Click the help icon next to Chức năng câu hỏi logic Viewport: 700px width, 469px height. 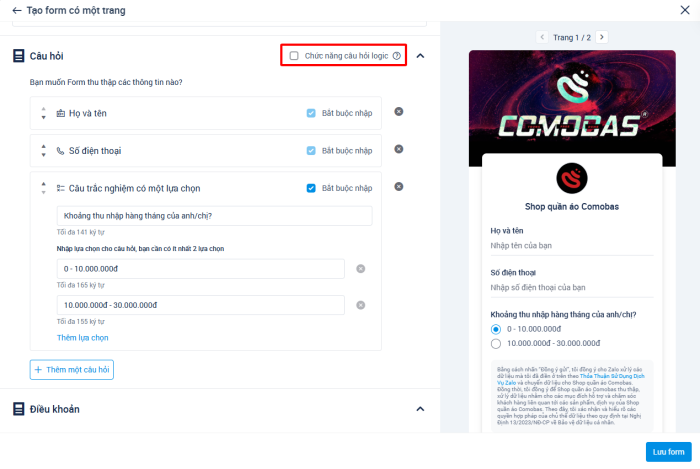click(x=396, y=56)
